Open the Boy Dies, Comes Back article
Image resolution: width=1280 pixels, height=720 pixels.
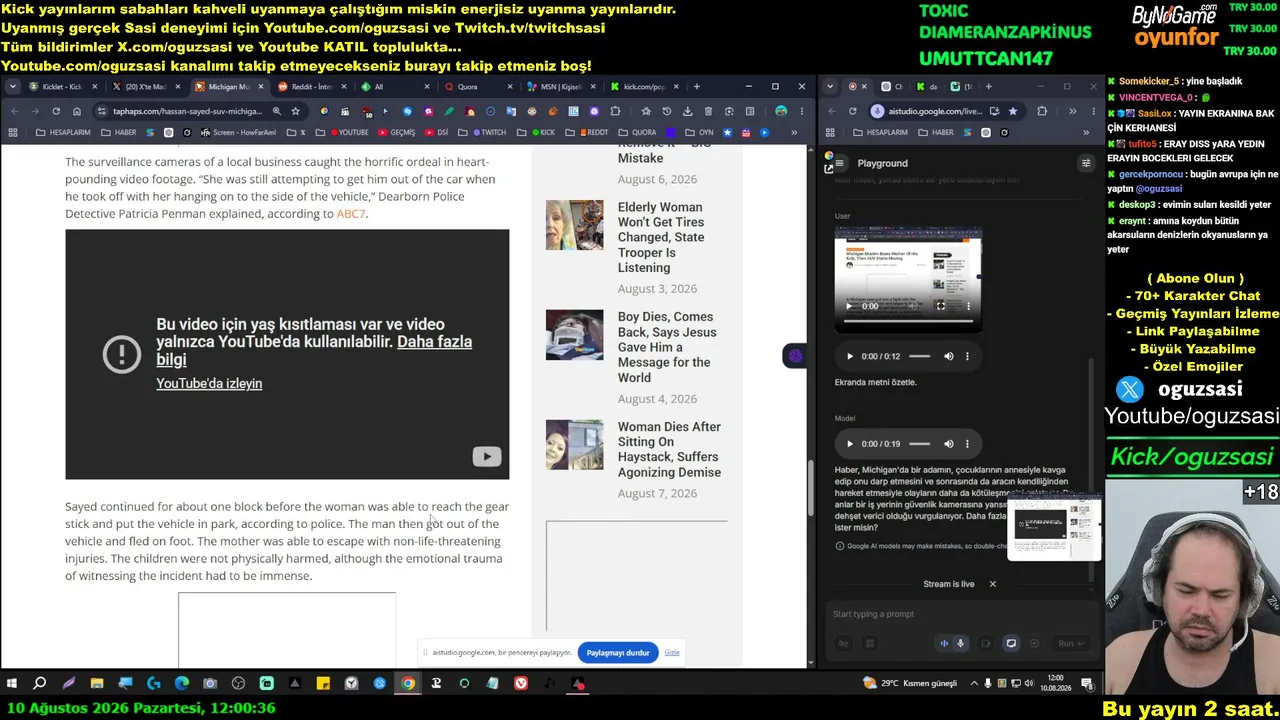(x=667, y=347)
